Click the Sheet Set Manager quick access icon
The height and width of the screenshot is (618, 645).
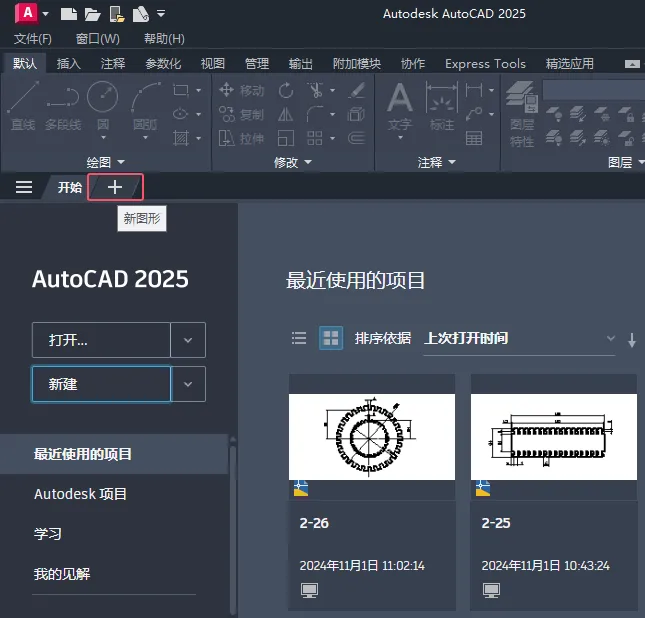click(141, 14)
